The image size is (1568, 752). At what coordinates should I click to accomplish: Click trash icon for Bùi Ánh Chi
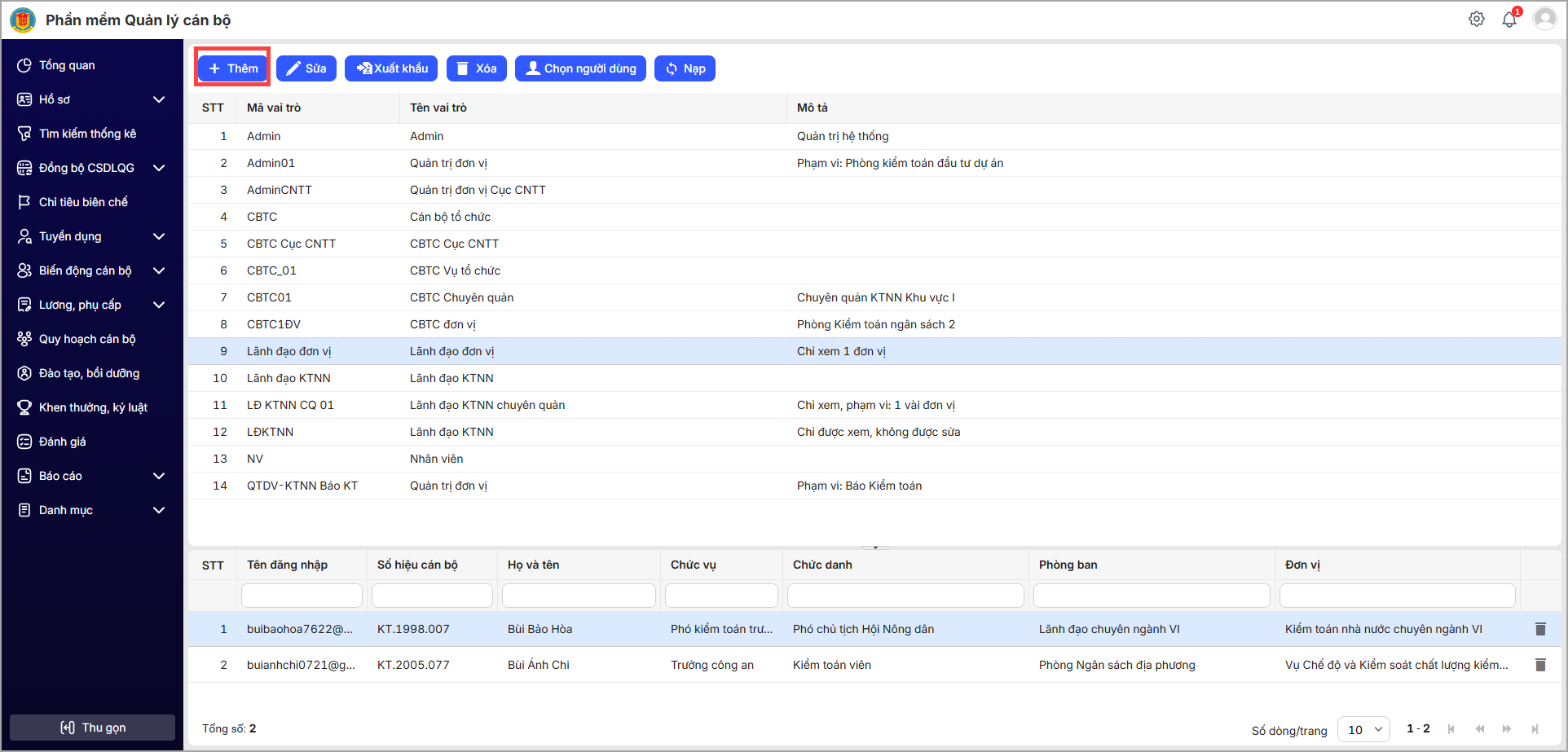(x=1539, y=665)
